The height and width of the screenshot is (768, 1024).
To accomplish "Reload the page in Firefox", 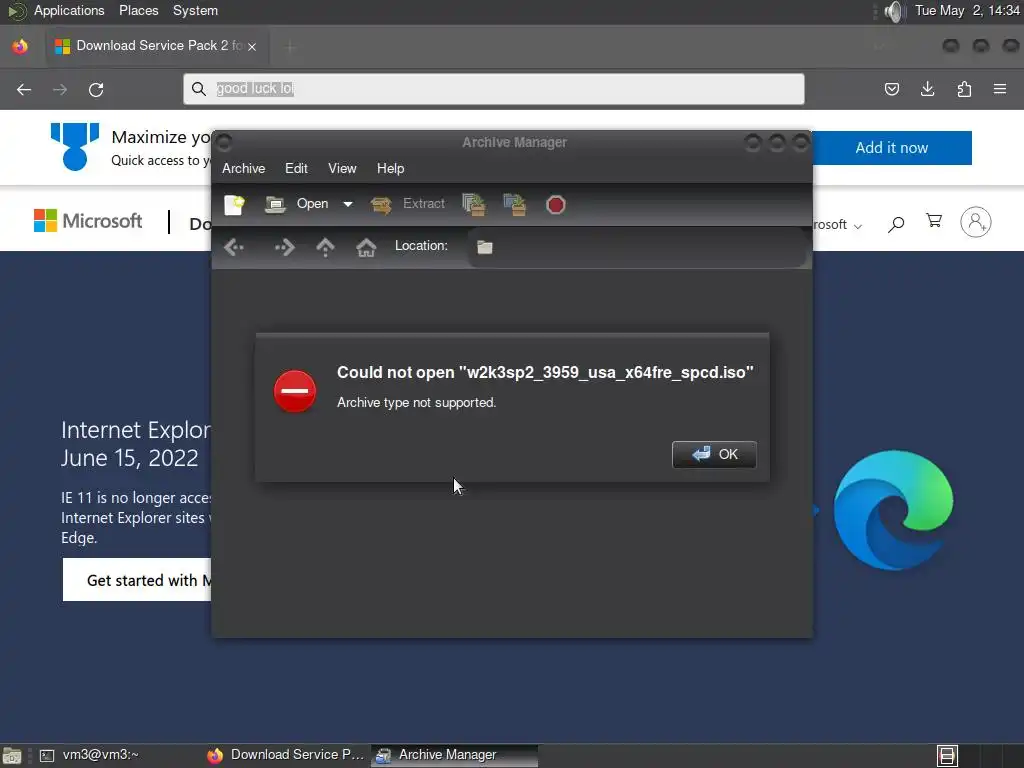I will tap(96, 89).
